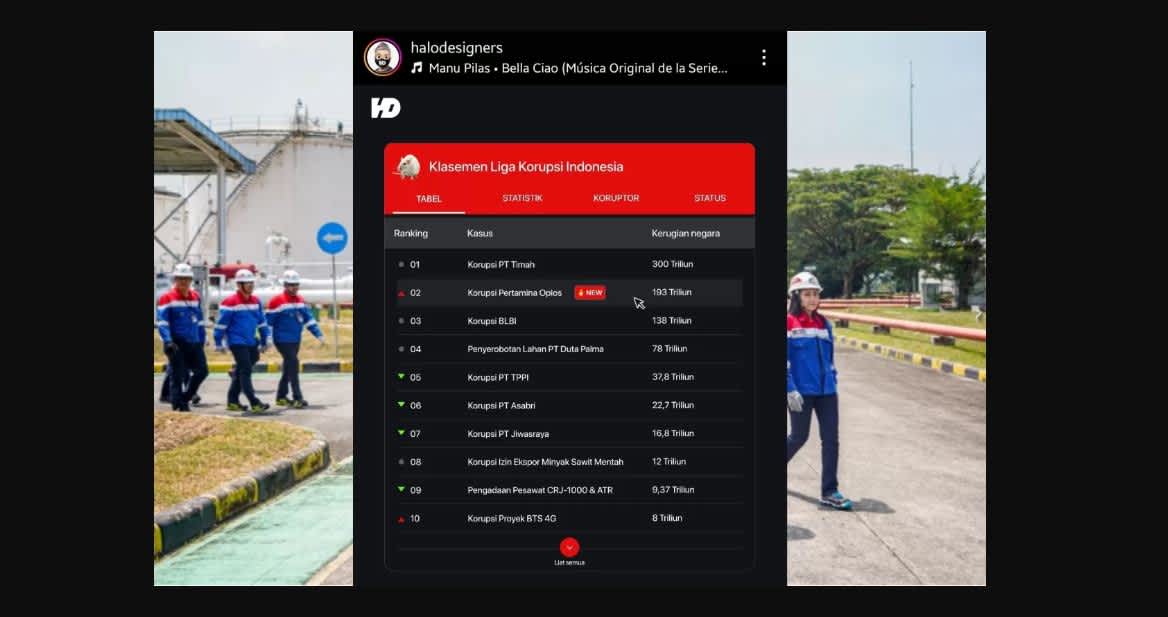Image resolution: width=1168 pixels, height=617 pixels.
Task: Click the HD logo
Action: [x=386, y=108]
